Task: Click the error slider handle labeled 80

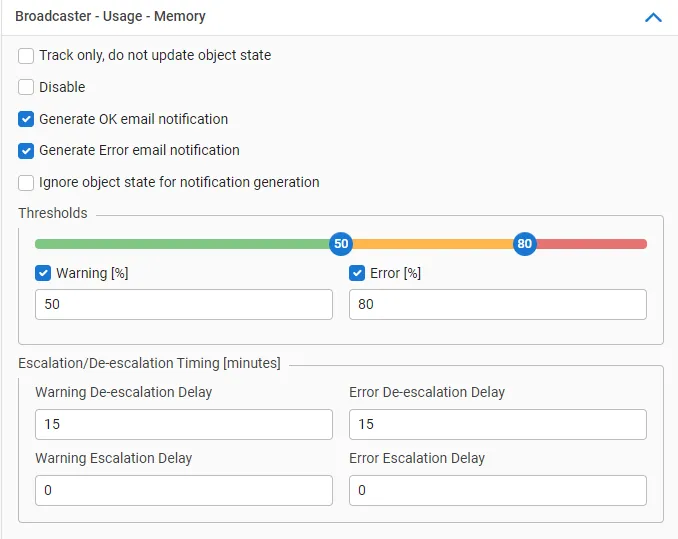Action: [x=524, y=244]
